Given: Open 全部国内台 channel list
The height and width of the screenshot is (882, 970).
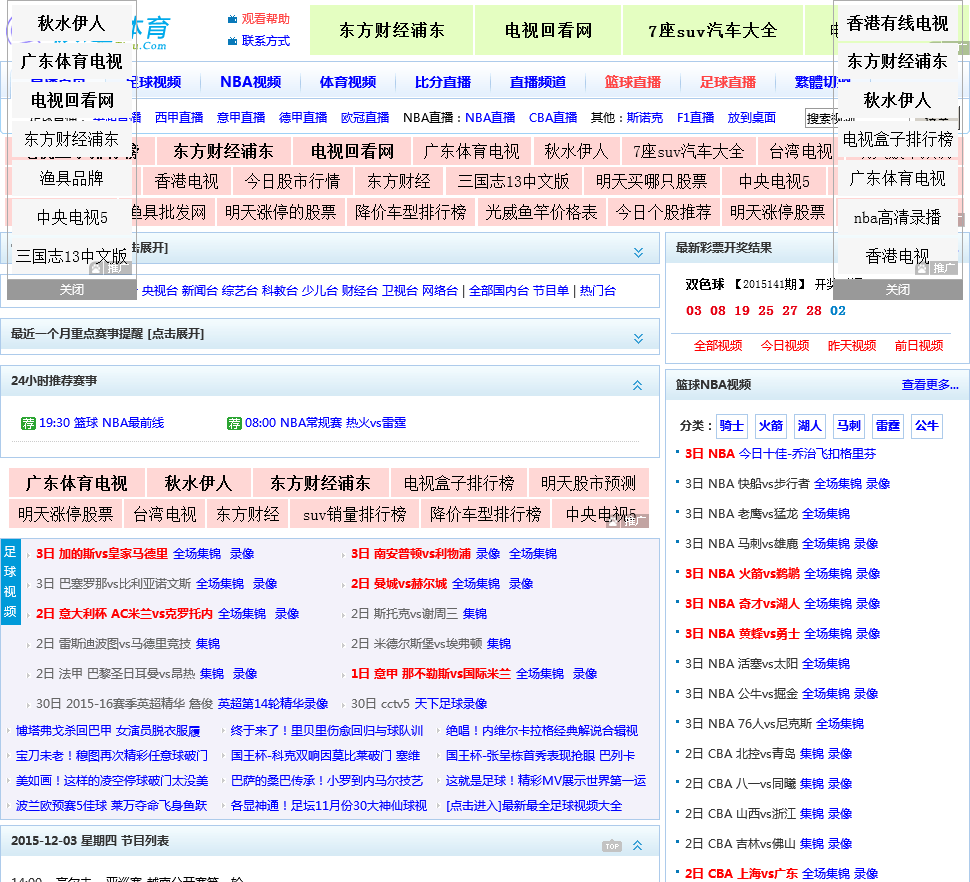Looking at the screenshot, I should click(499, 291).
